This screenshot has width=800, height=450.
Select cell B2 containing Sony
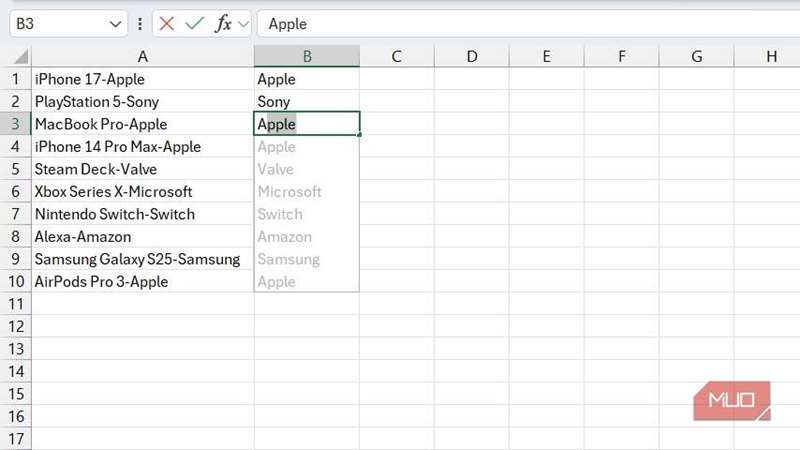click(274, 102)
